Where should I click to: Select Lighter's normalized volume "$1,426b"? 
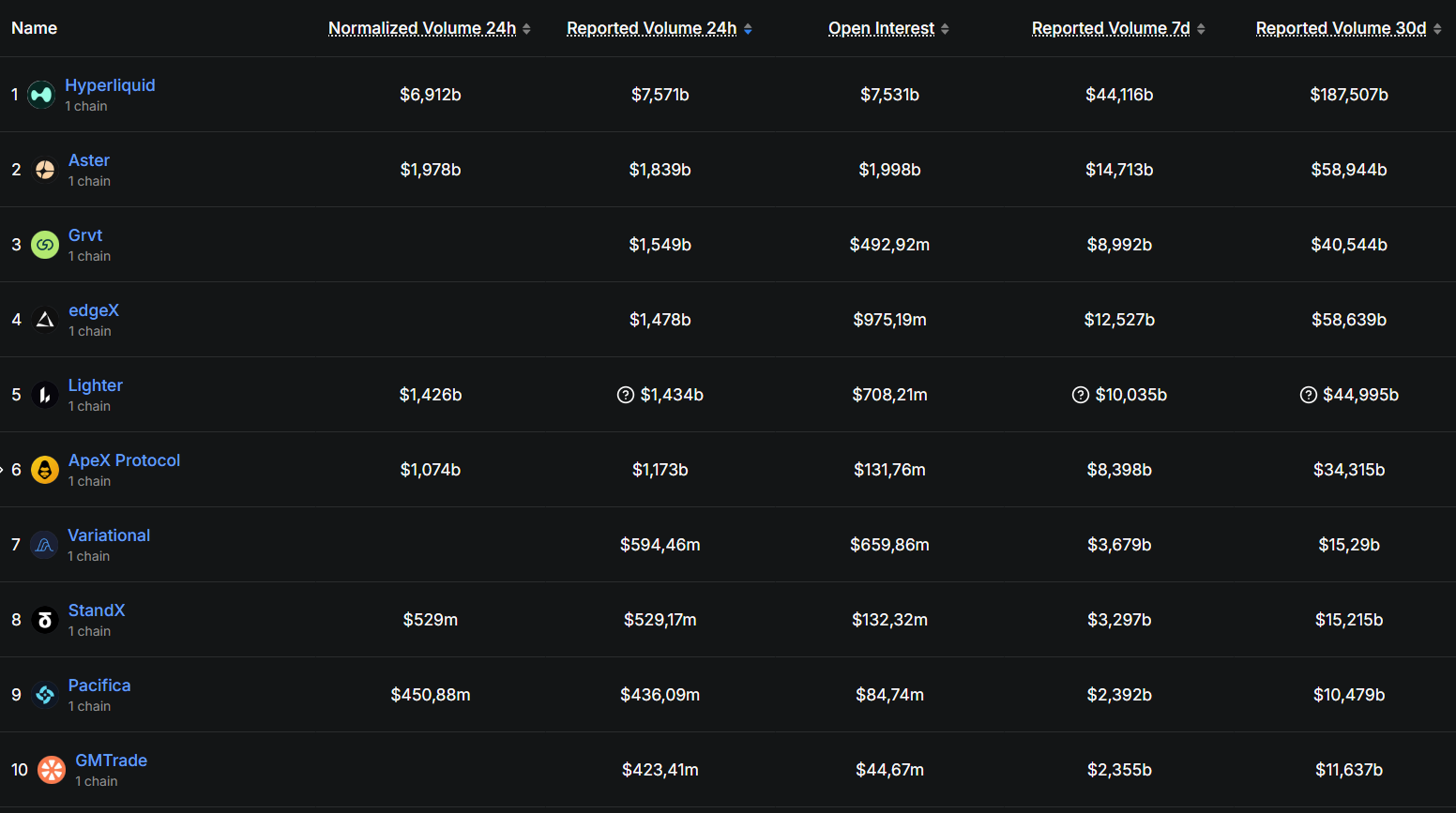[x=431, y=395]
